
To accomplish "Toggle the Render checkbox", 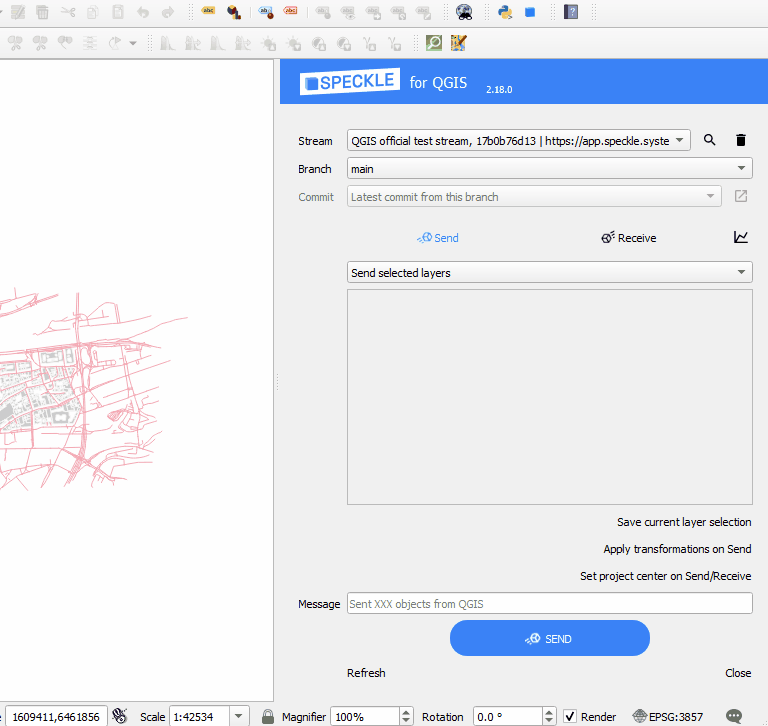I will pyautogui.click(x=570, y=716).
